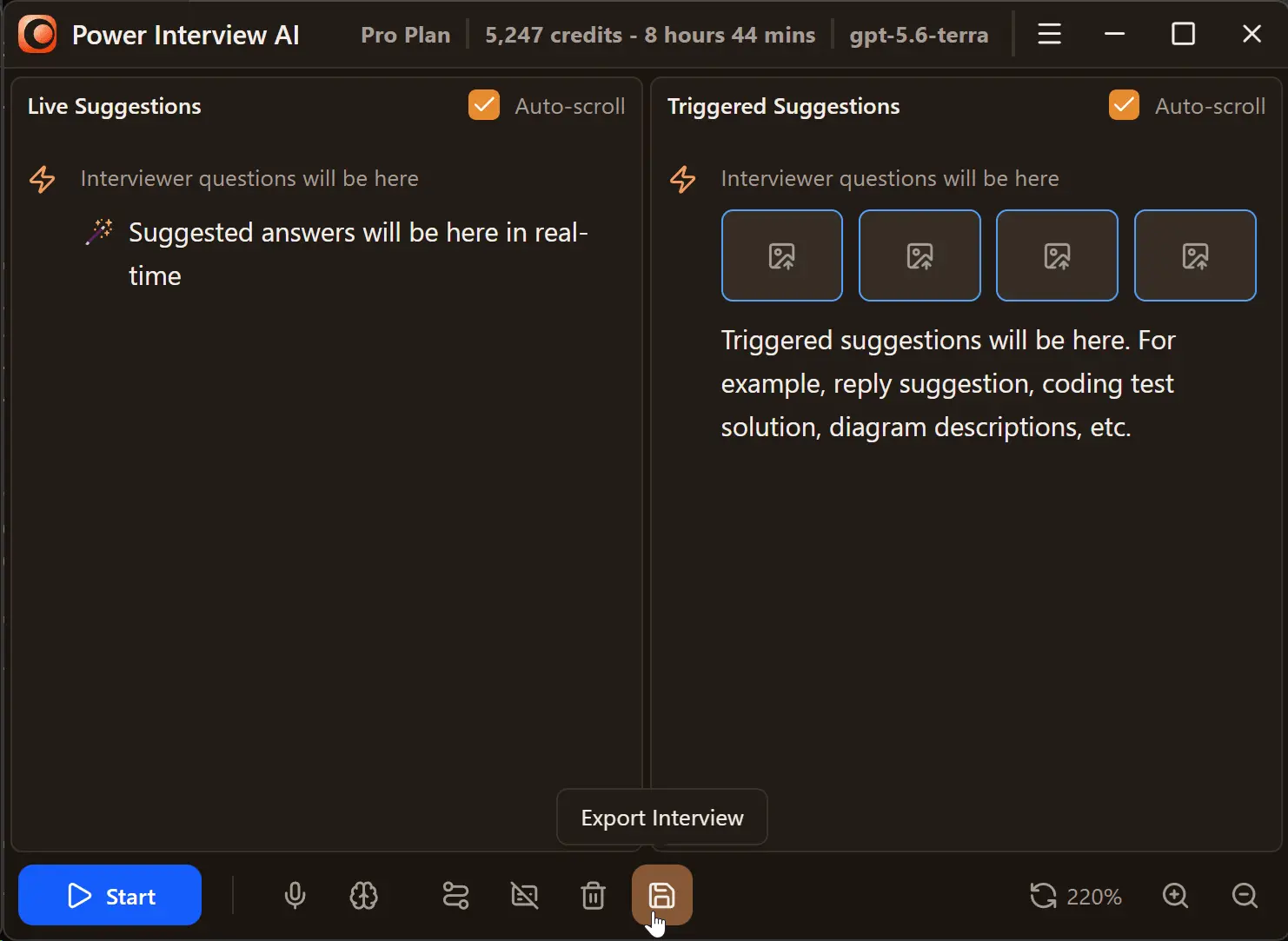Maximize the Power Interview AI window
This screenshot has width=1288, height=941.
(x=1183, y=34)
